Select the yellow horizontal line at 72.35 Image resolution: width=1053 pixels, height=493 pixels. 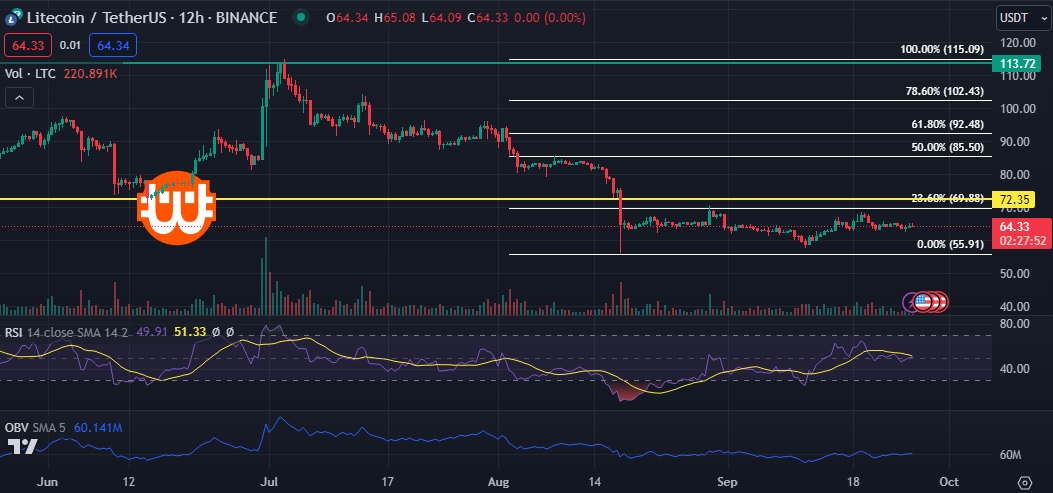(497, 199)
